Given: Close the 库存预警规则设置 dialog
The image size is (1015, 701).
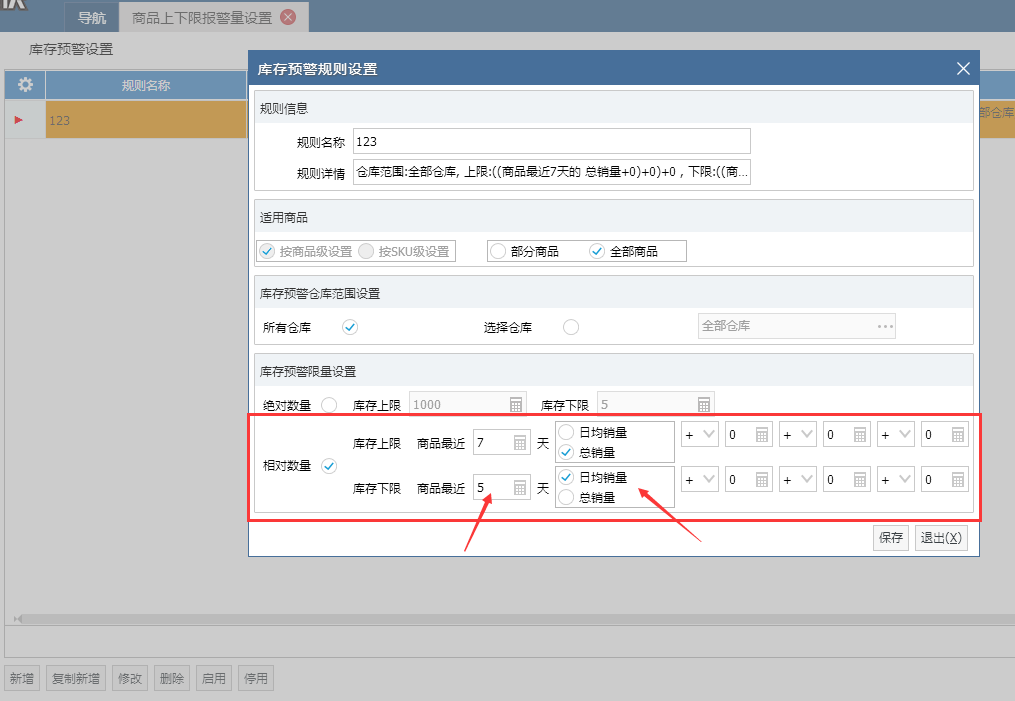Looking at the screenshot, I should click(963, 69).
